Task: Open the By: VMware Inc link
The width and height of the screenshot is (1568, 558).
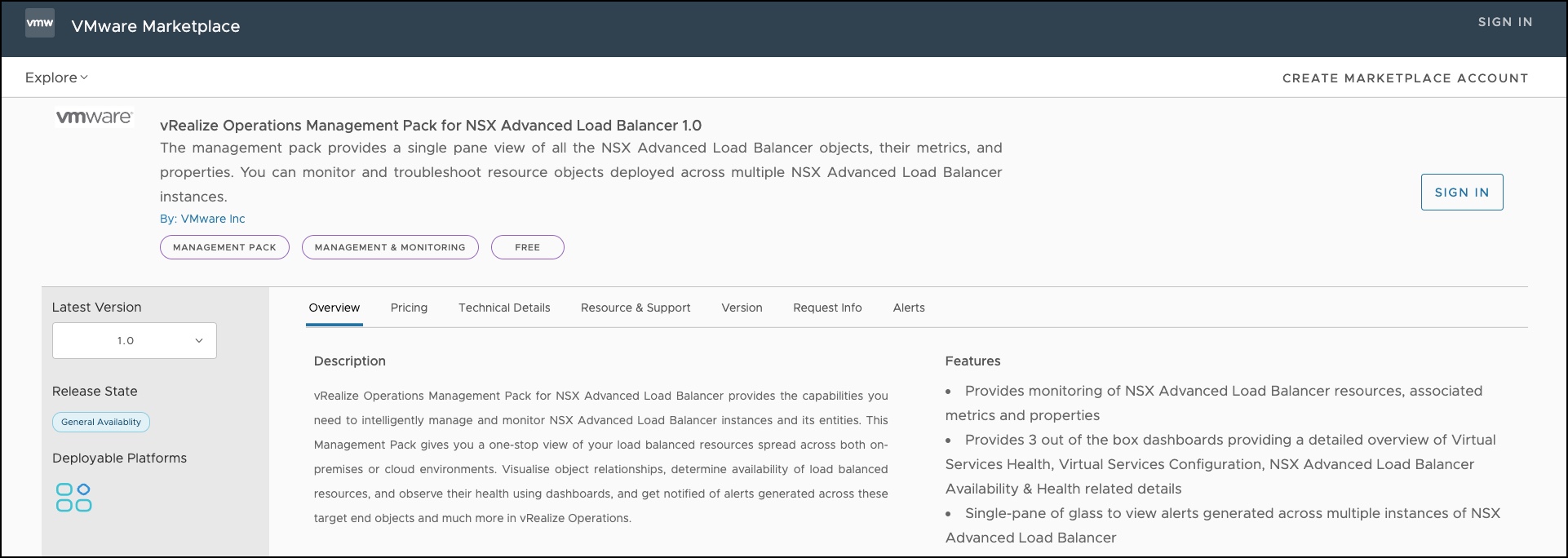Action: point(202,219)
